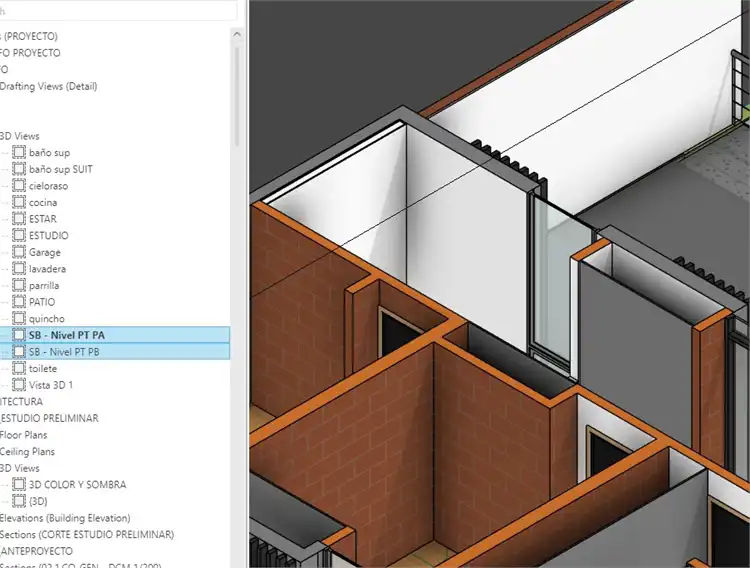This screenshot has width=750, height=568.
Task: Click the ESTUDIO view icon
Action: click(19, 235)
